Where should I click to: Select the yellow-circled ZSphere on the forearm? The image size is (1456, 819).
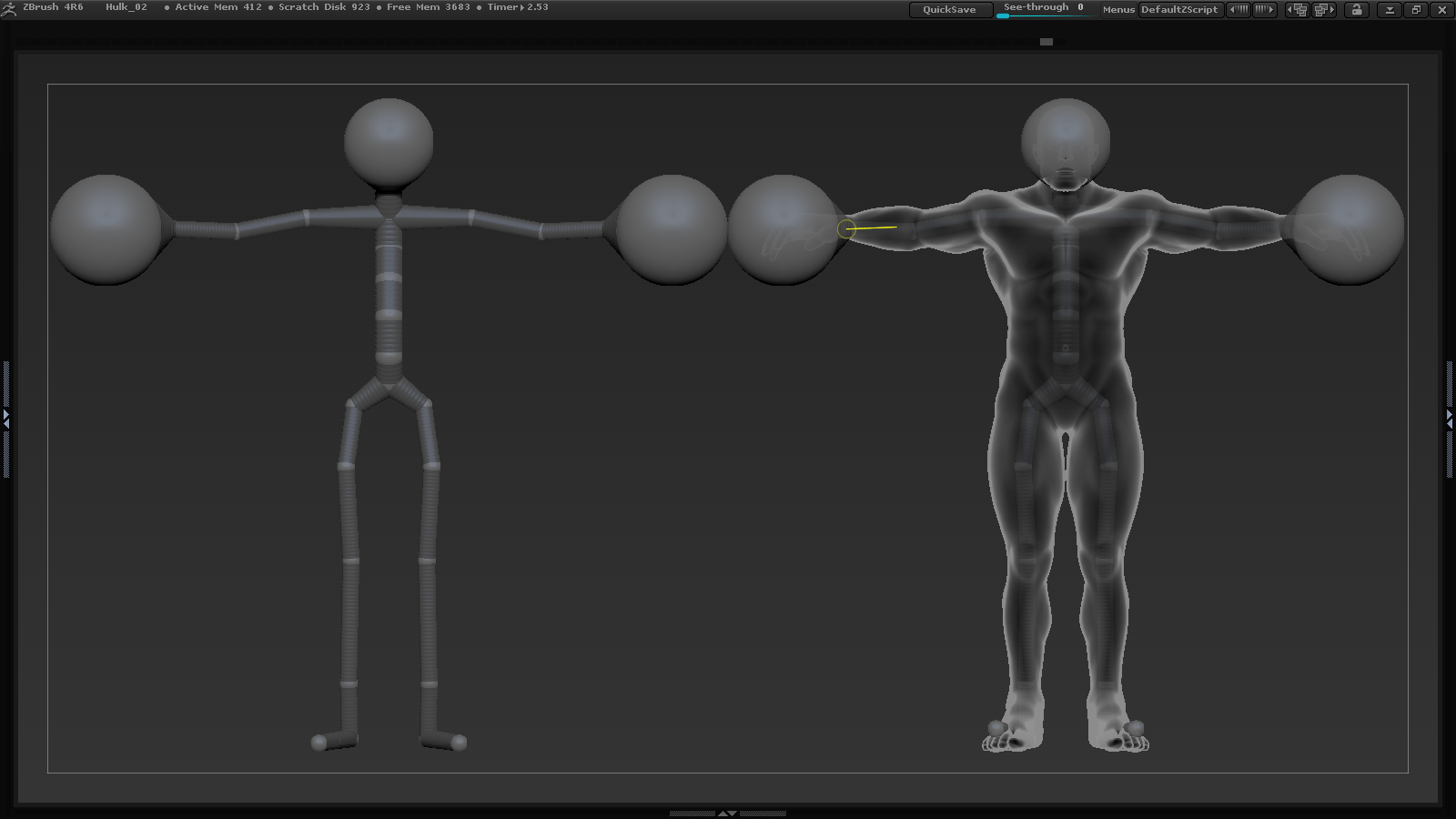click(846, 228)
